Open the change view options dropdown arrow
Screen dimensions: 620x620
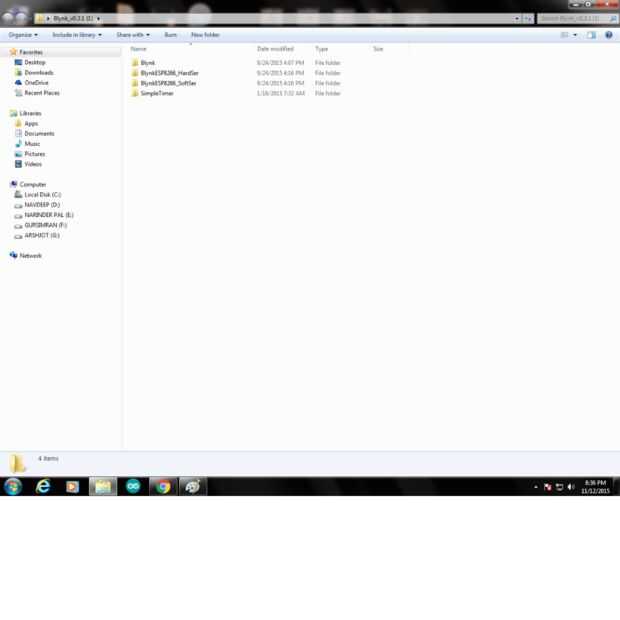(575, 35)
